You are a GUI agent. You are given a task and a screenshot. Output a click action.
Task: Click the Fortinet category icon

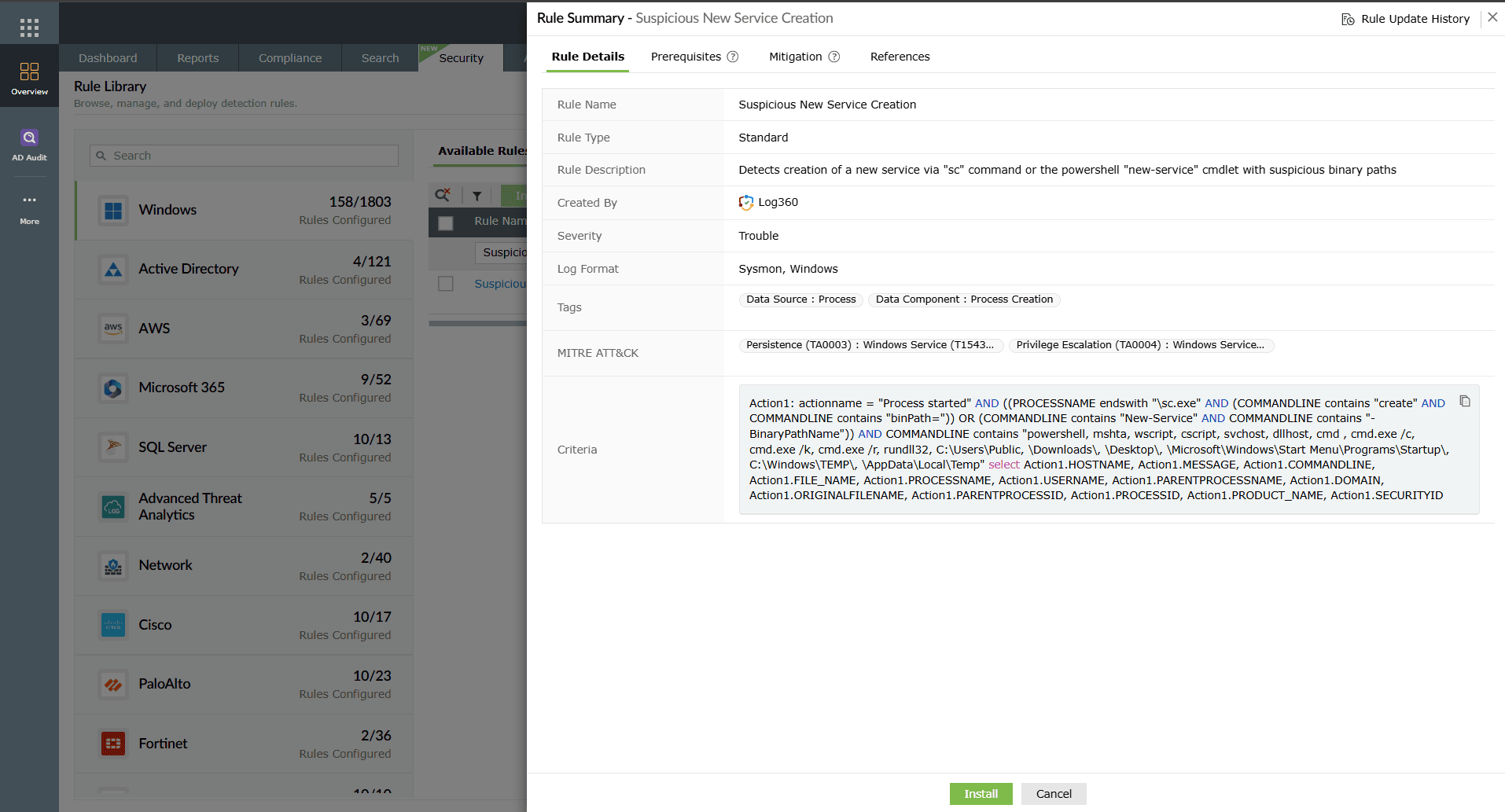coord(113,744)
